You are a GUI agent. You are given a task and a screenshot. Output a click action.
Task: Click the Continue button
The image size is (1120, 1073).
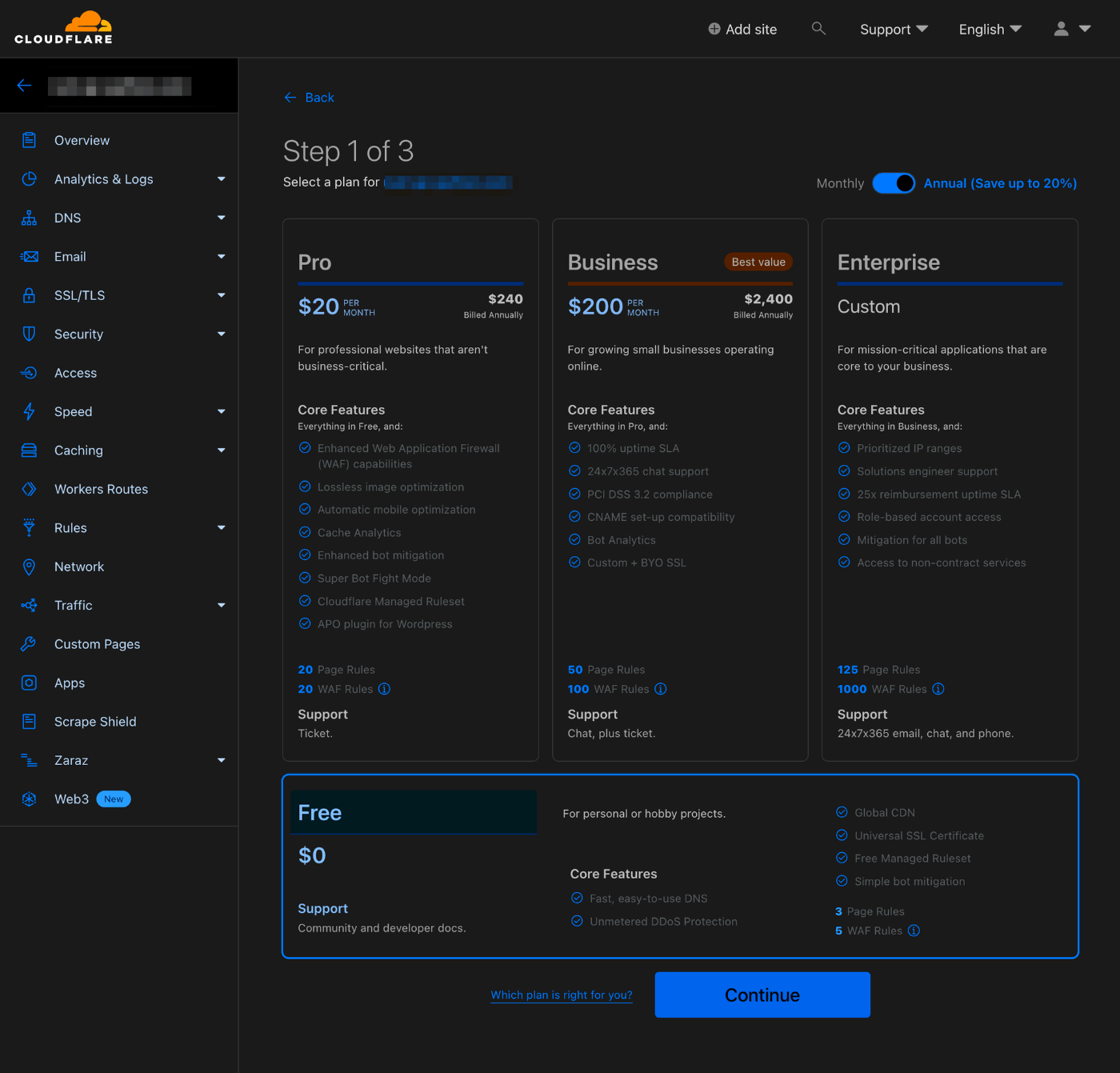[762, 995]
